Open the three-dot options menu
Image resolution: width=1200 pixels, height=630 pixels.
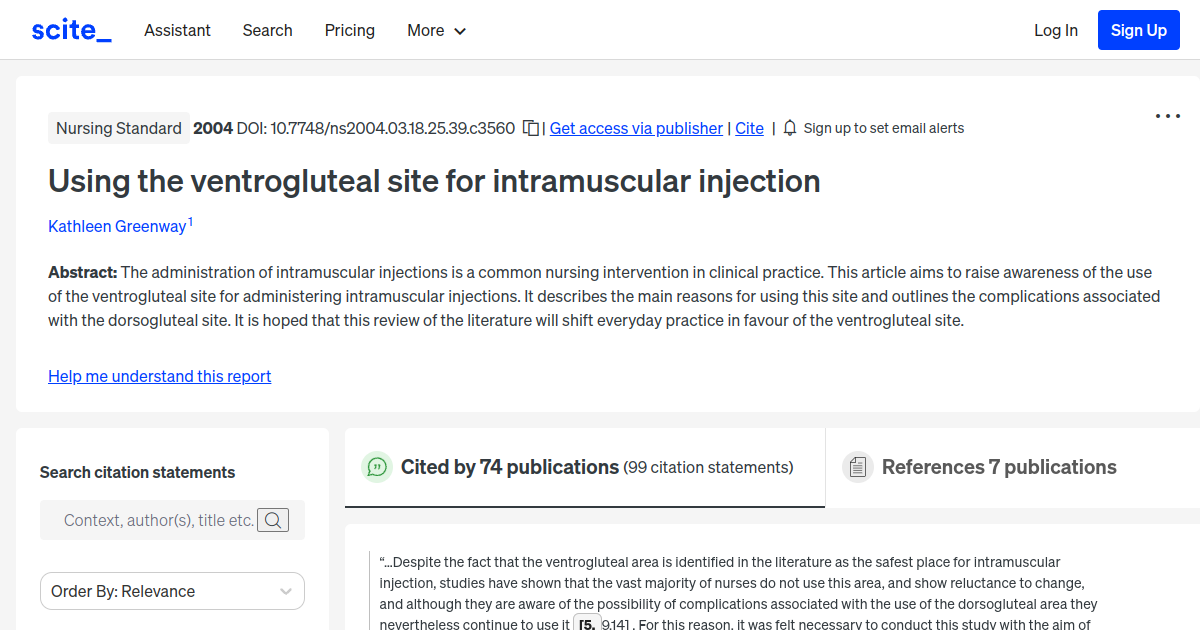point(1167,116)
